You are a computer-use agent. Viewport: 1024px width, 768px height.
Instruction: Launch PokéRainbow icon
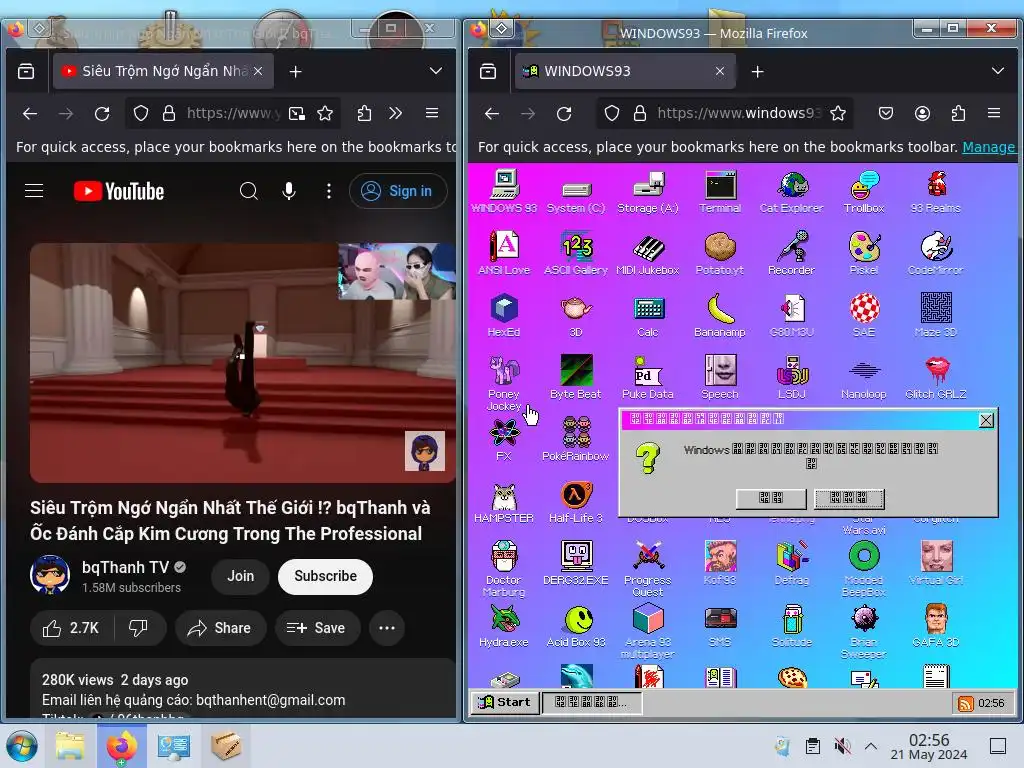tap(576, 439)
